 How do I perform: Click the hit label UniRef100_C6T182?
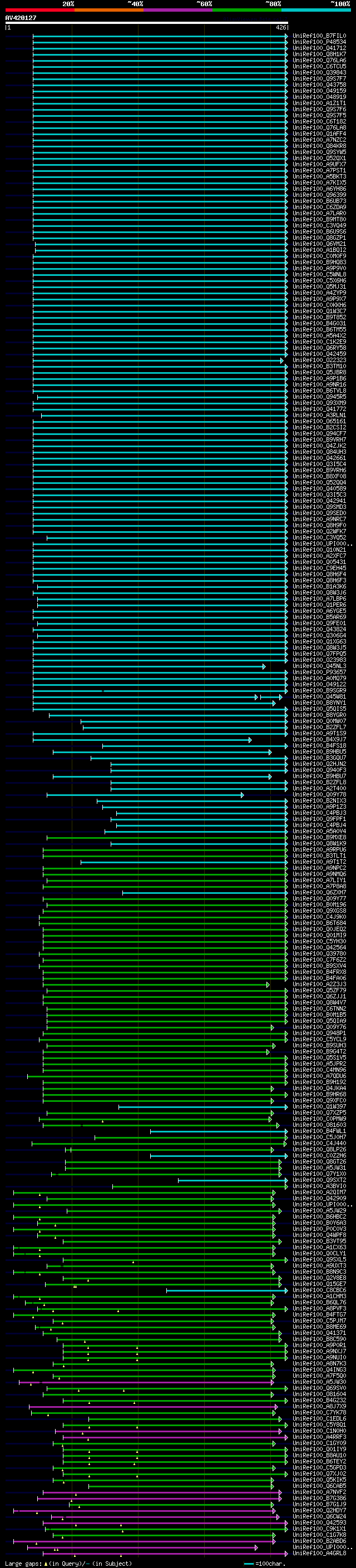pyautogui.click(x=319, y=122)
